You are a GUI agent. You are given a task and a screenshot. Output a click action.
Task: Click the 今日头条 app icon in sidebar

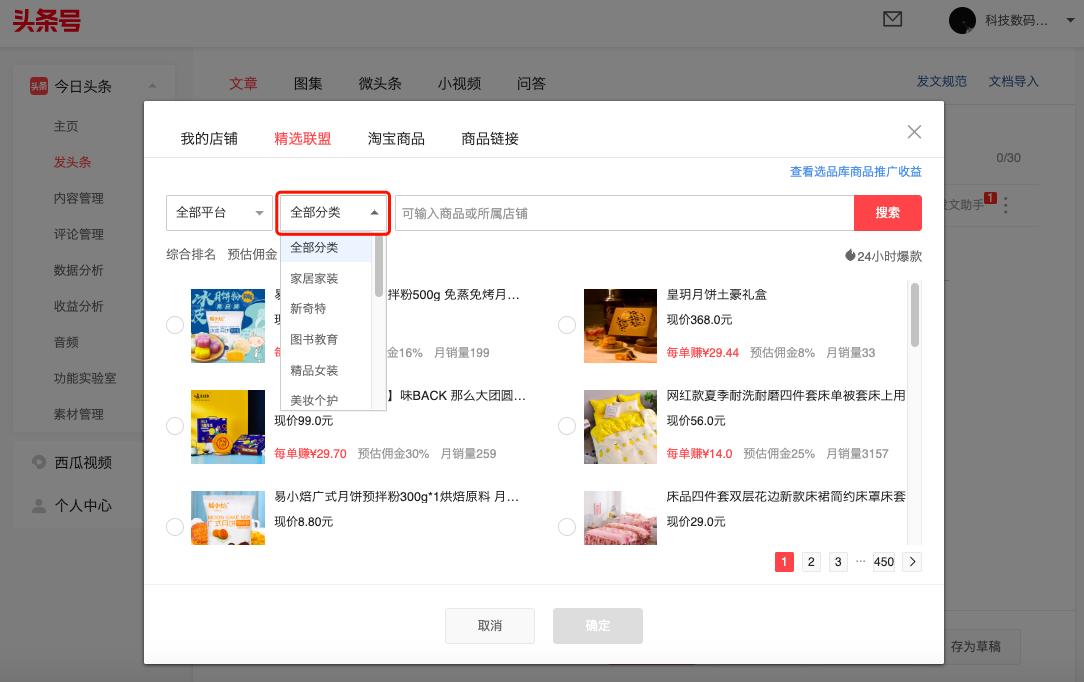pyautogui.click(x=36, y=86)
